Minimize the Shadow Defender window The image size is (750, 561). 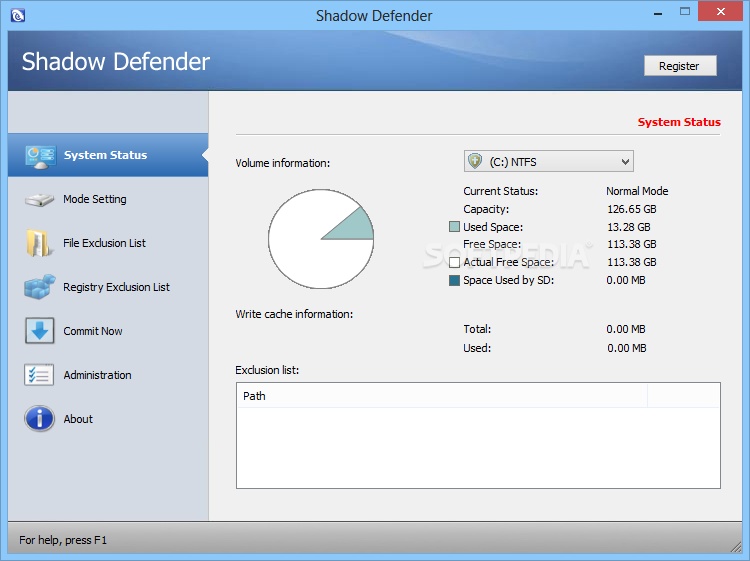coord(658,13)
